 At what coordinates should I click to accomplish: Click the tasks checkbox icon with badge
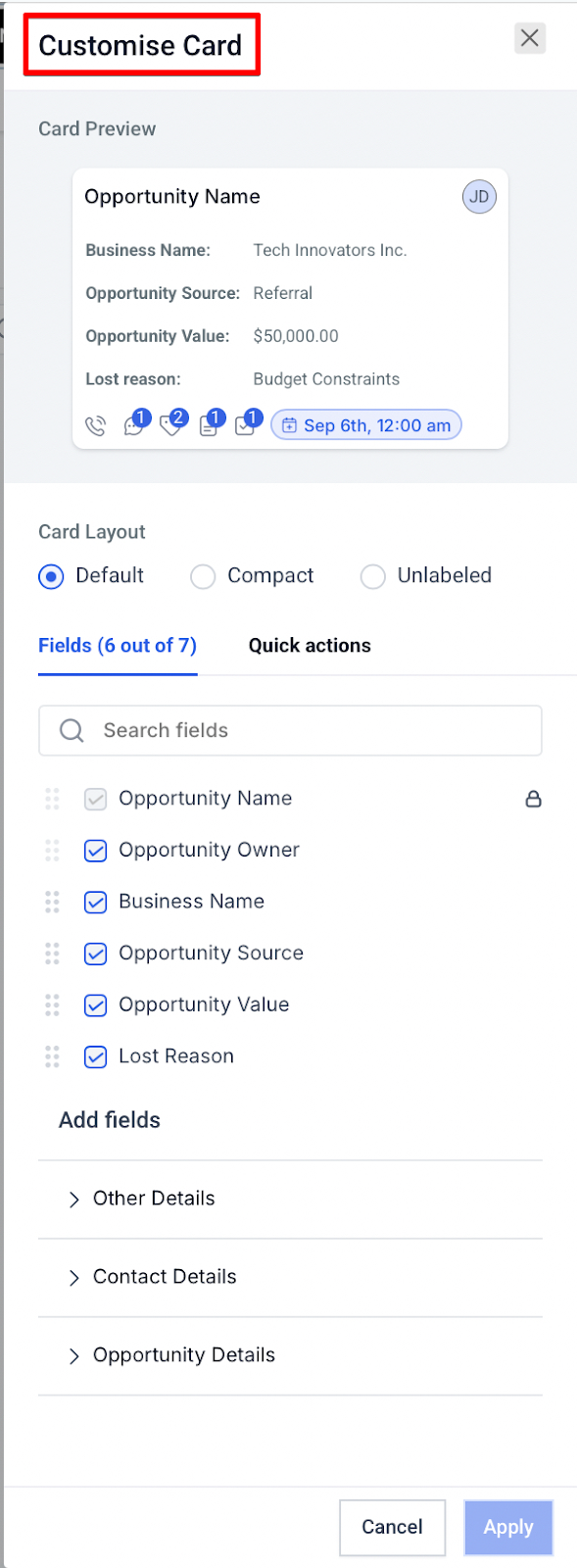[x=248, y=423]
